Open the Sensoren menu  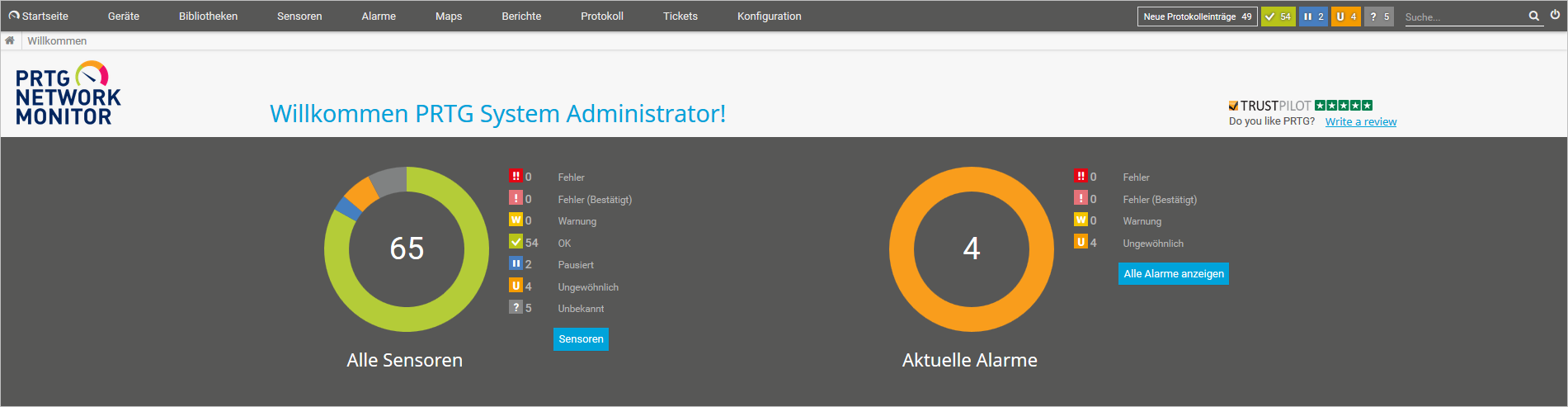click(x=299, y=17)
